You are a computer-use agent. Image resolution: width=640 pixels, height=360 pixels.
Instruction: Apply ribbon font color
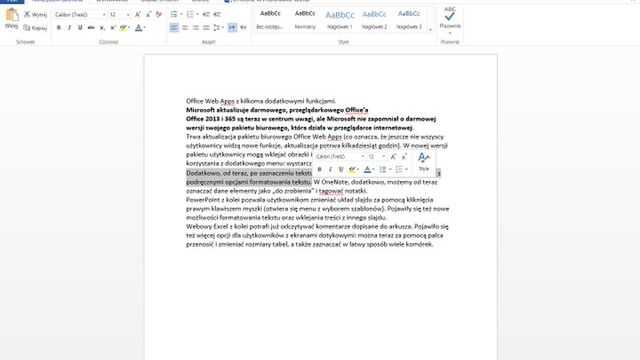pyautogui.click(x=138, y=28)
